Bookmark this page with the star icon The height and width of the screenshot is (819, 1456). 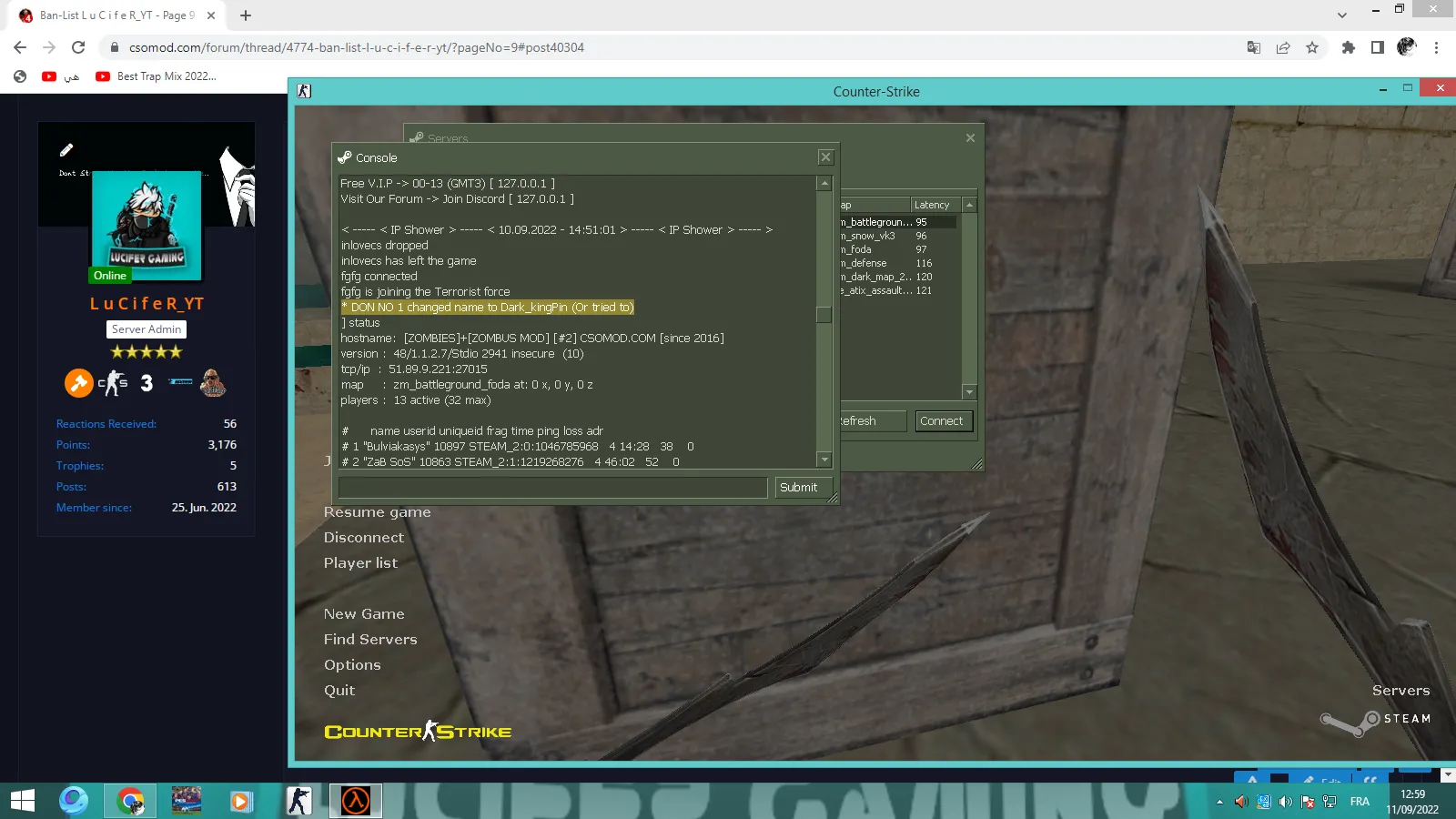(x=1312, y=47)
